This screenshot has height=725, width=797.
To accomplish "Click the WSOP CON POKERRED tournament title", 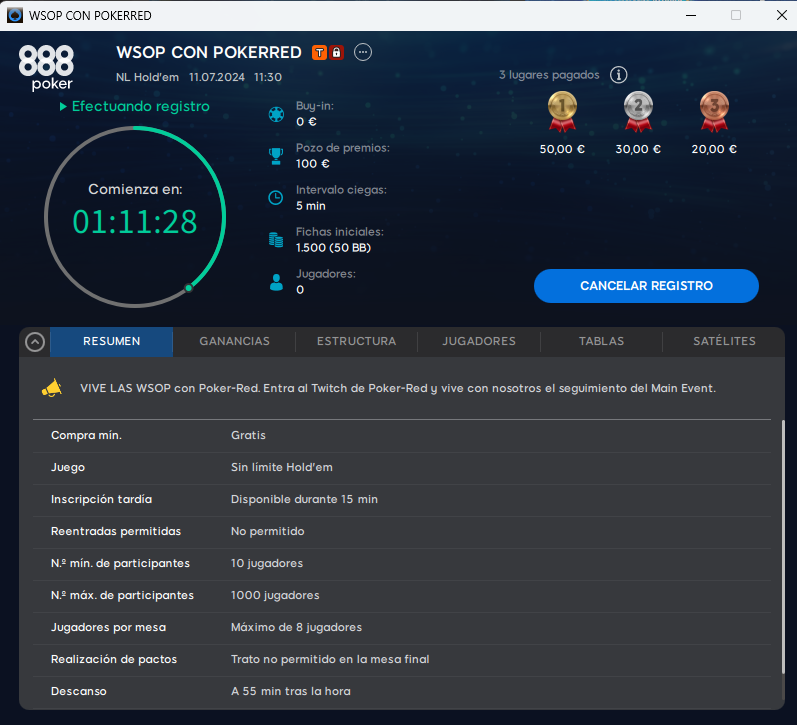I will pyautogui.click(x=209, y=52).
